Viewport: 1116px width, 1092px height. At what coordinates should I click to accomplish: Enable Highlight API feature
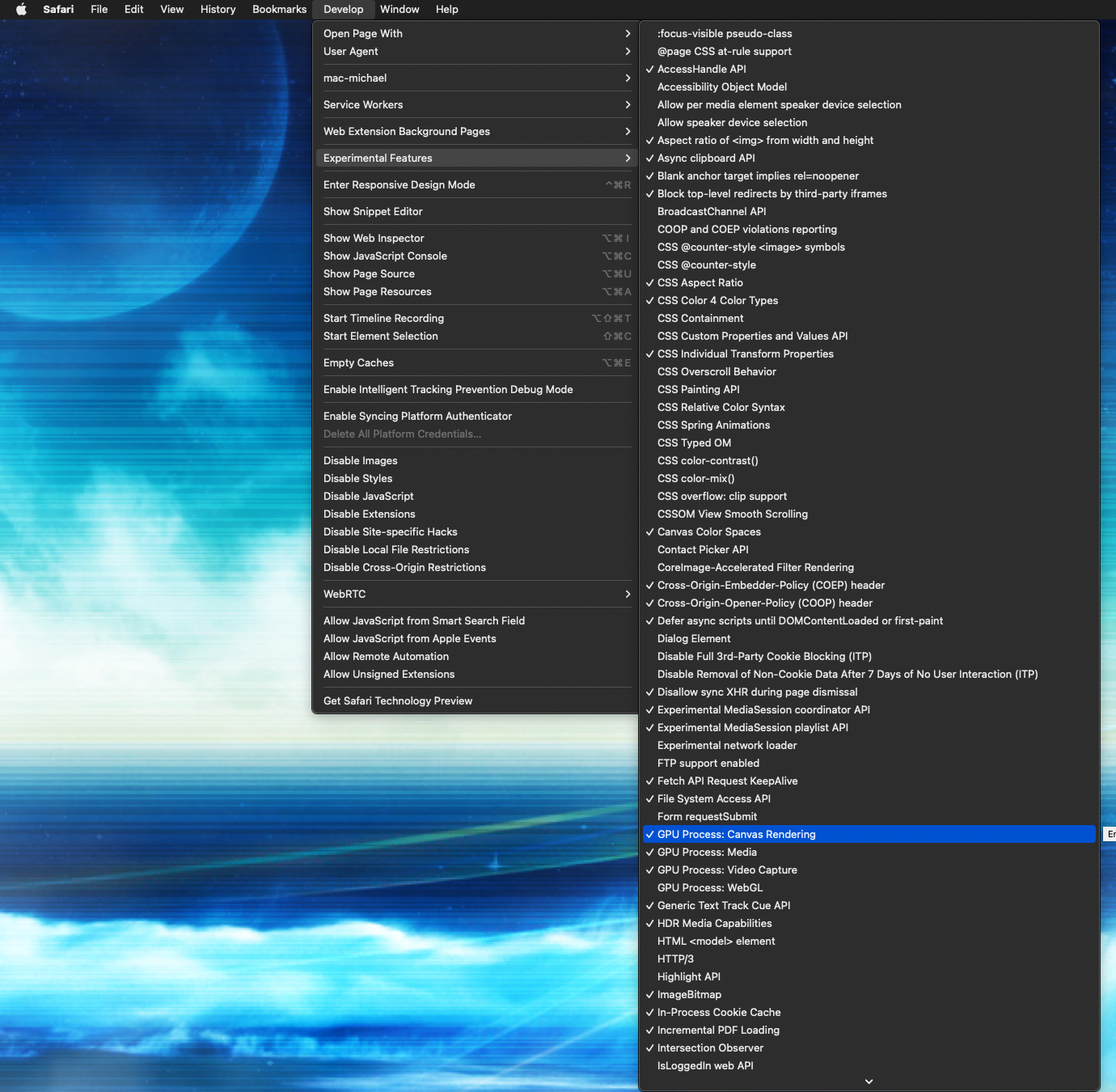pyautogui.click(x=869, y=976)
